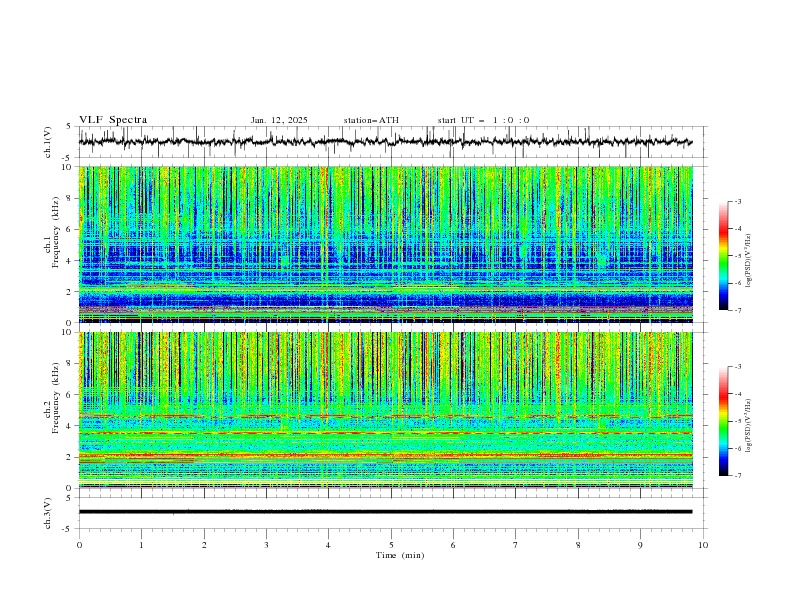
Task: Click inside the ch.2 spectrogram panel
Action: [x=385, y=410]
